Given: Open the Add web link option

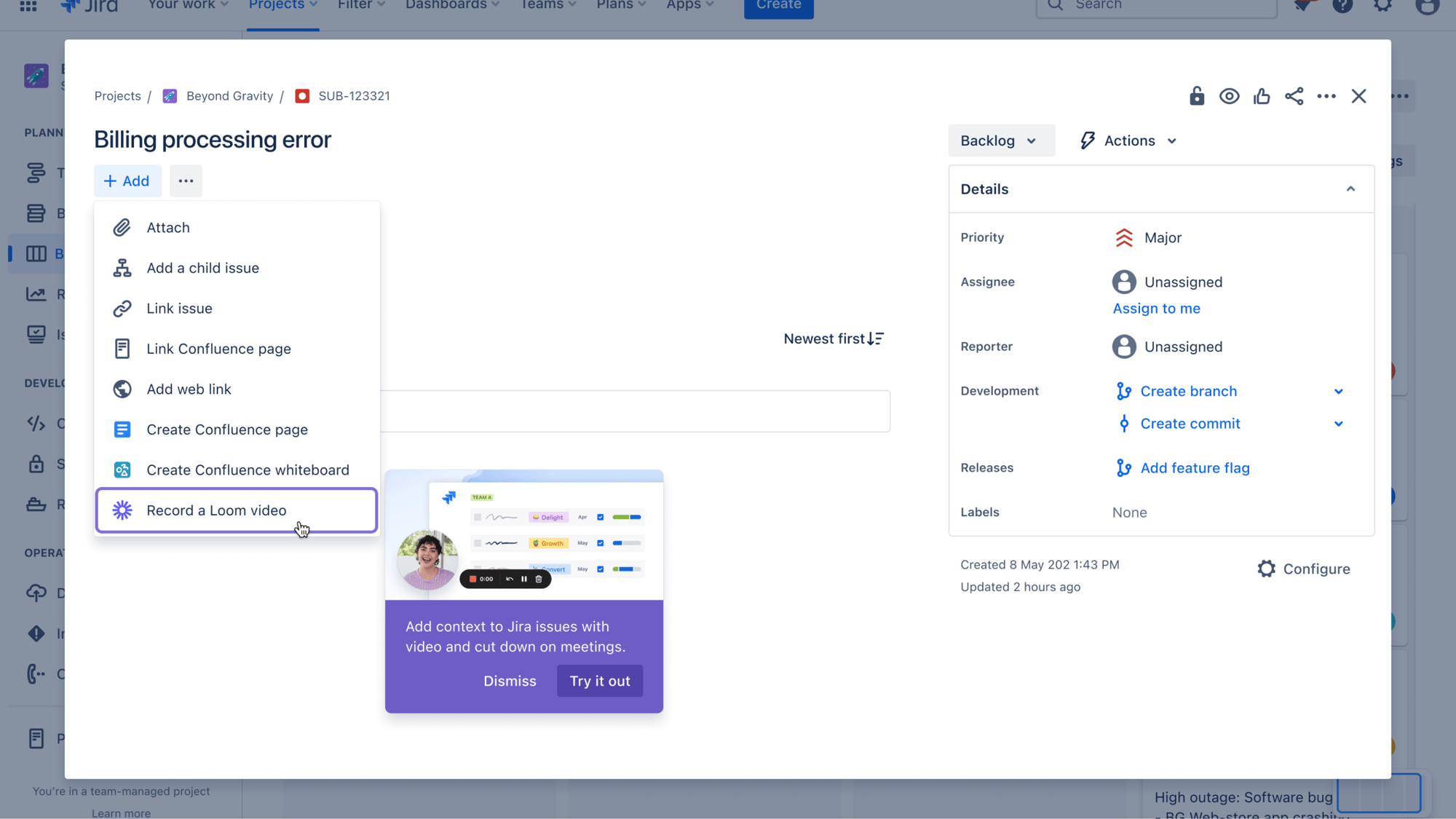Looking at the screenshot, I should point(189,389).
